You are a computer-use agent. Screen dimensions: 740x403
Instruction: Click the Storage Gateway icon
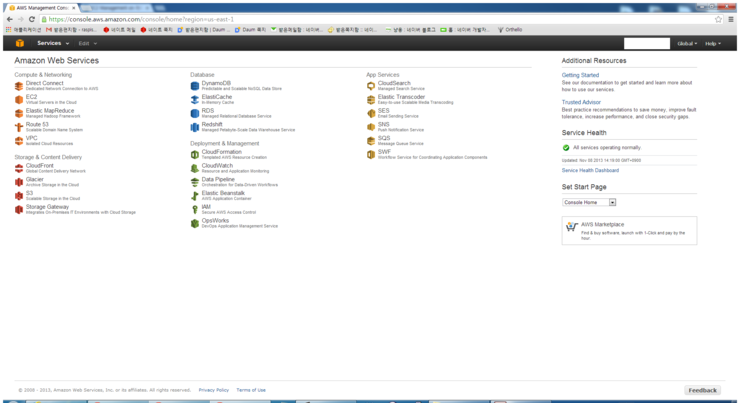pyautogui.click(x=19, y=210)
